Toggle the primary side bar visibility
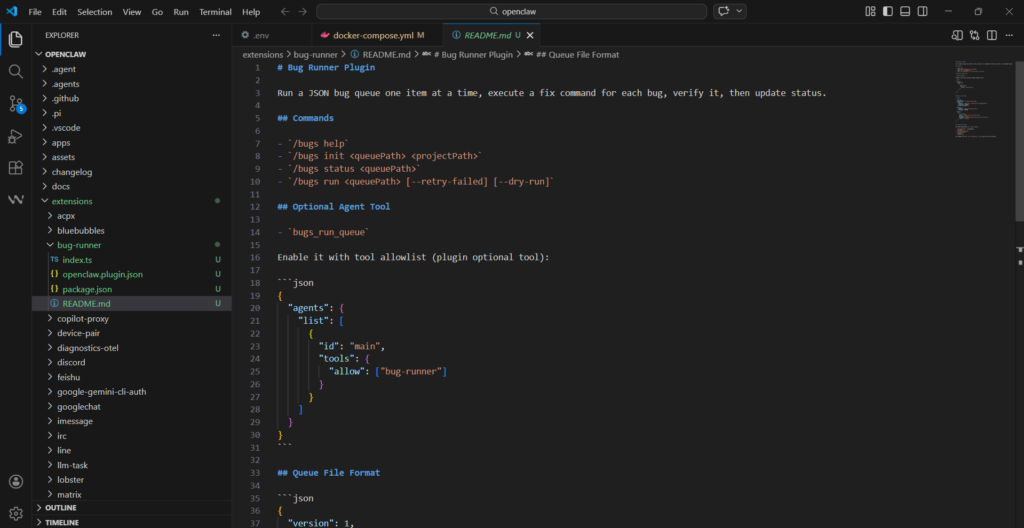This screenshot has height=528, width=1024. (x=888, y=11)
